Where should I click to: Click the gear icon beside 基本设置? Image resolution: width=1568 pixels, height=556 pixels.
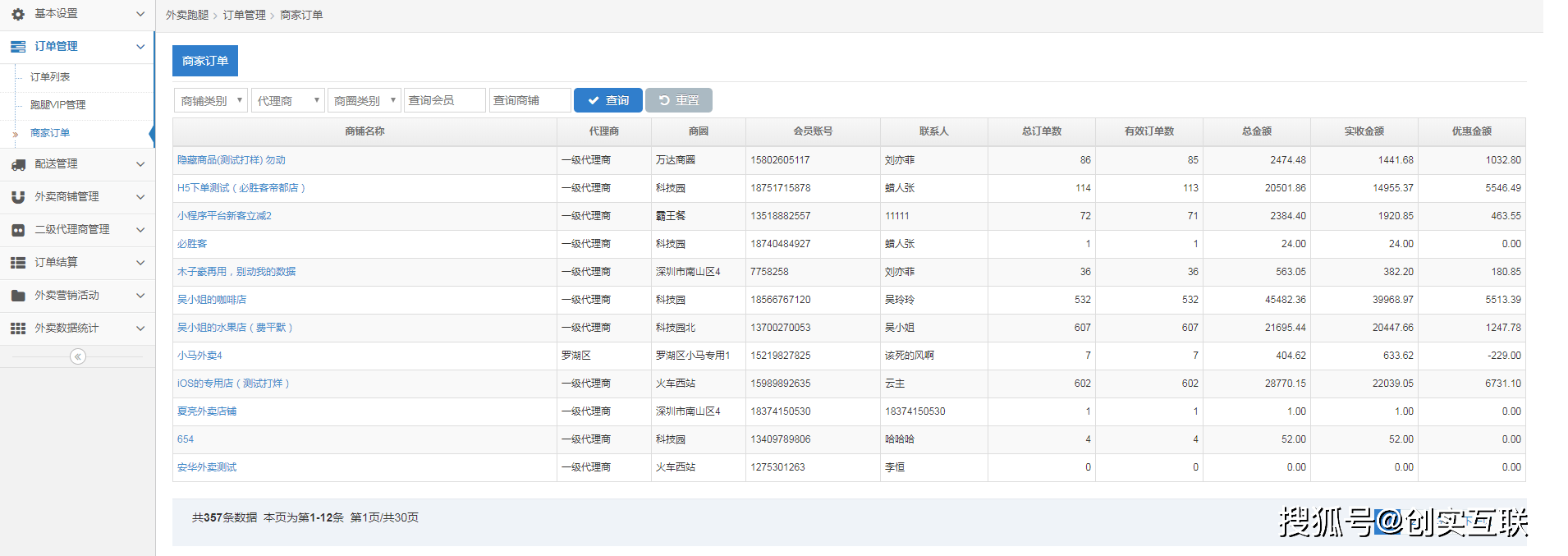tap(18, 14)
